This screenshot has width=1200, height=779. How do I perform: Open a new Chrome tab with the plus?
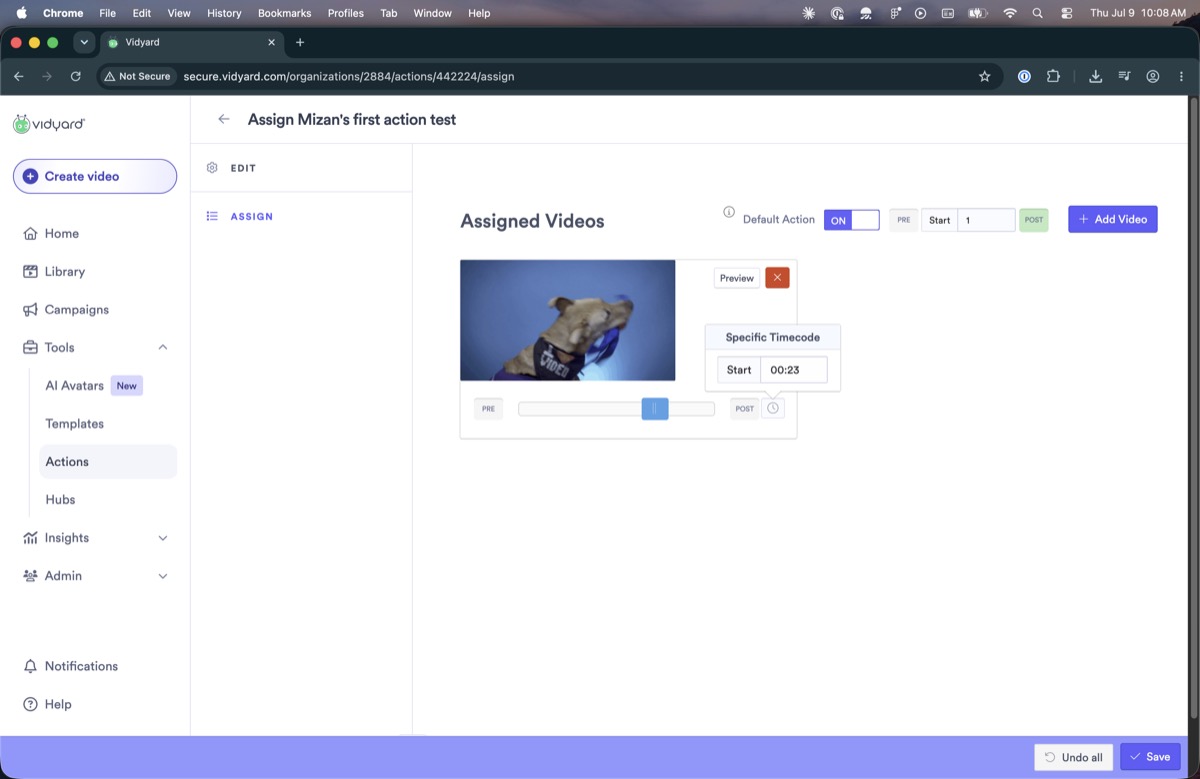pyautogui.click(x=300, y=42)
